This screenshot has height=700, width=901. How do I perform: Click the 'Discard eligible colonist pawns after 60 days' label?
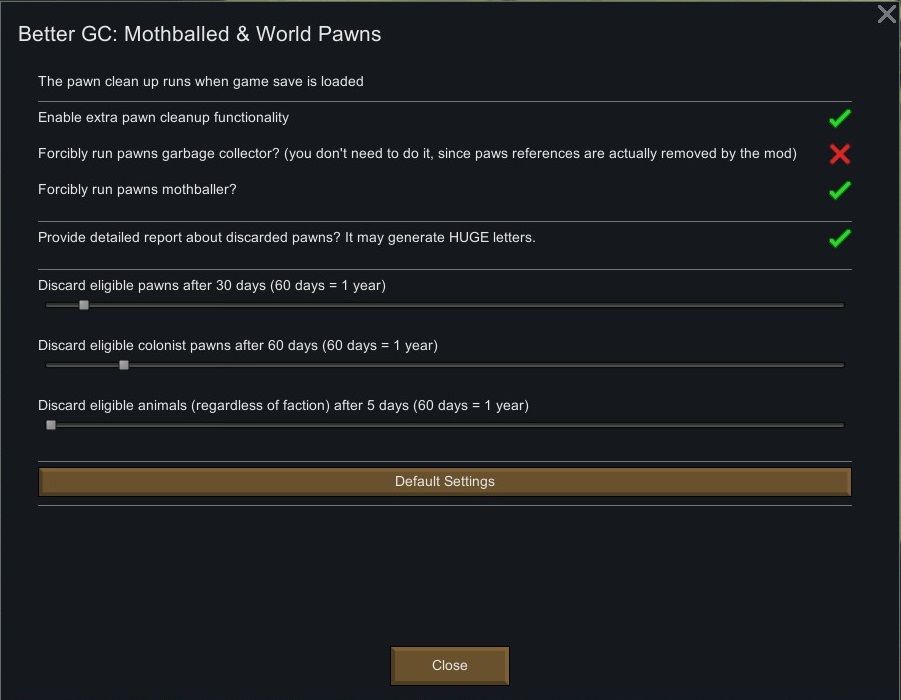tap(237, 346)
